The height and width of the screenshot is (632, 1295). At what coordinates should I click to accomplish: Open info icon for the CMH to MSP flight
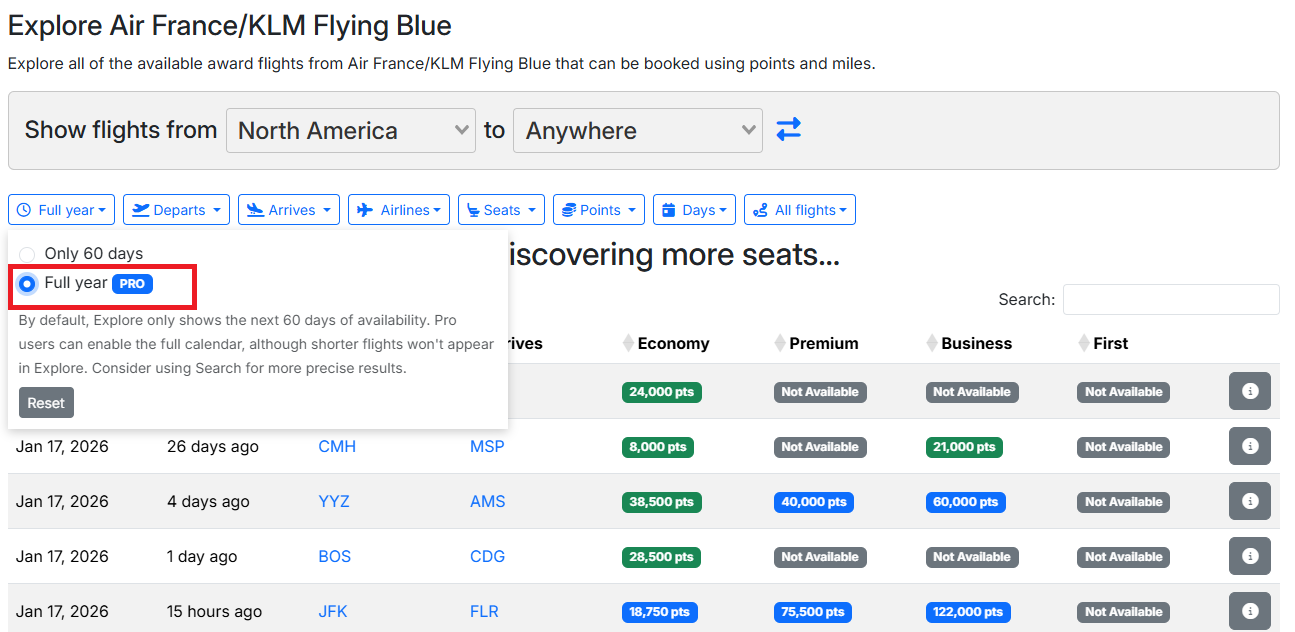click(1249, 447)
